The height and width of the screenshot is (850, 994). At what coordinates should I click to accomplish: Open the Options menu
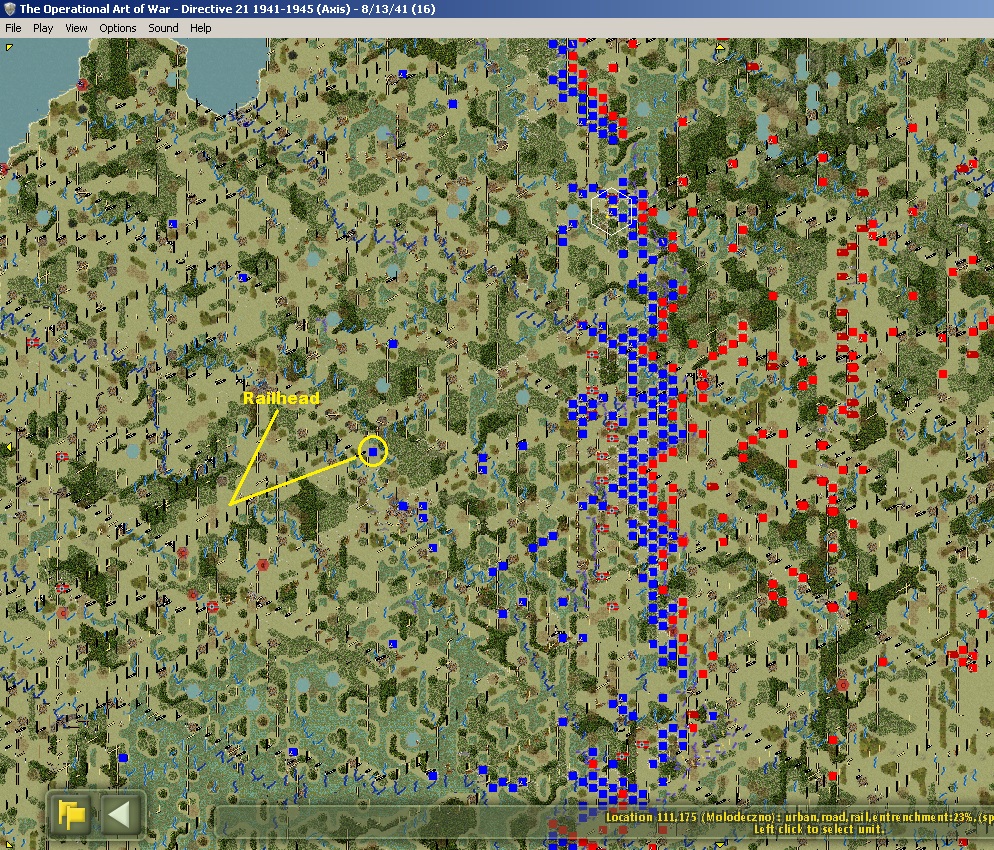[x=118, y=28]
